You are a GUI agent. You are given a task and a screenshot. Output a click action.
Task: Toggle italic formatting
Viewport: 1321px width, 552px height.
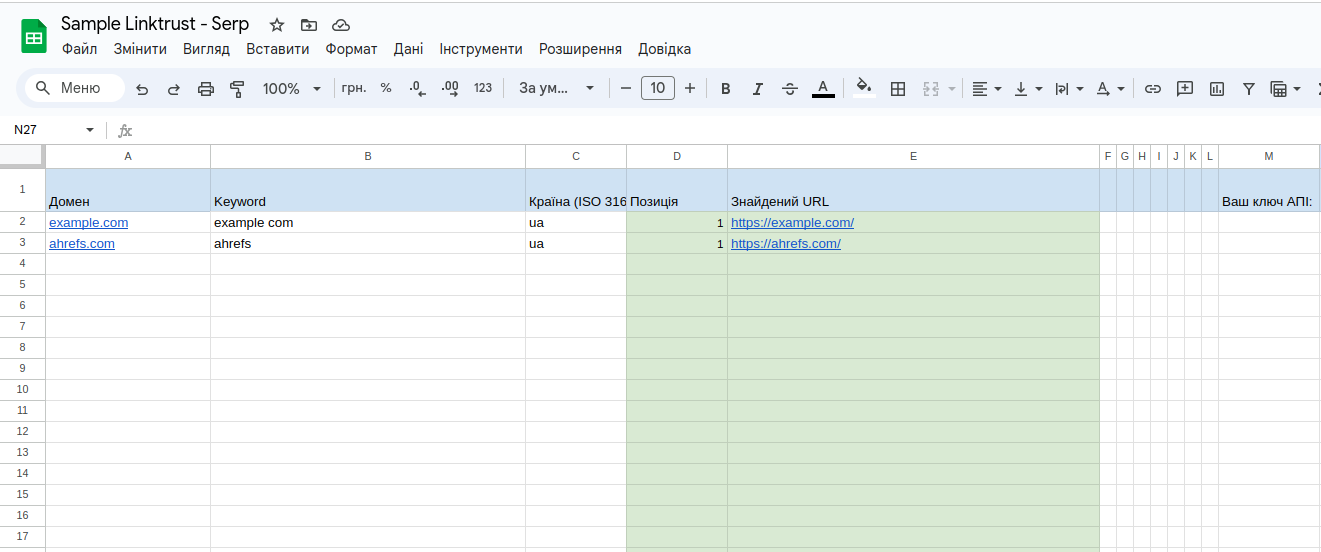click(758, 89)
